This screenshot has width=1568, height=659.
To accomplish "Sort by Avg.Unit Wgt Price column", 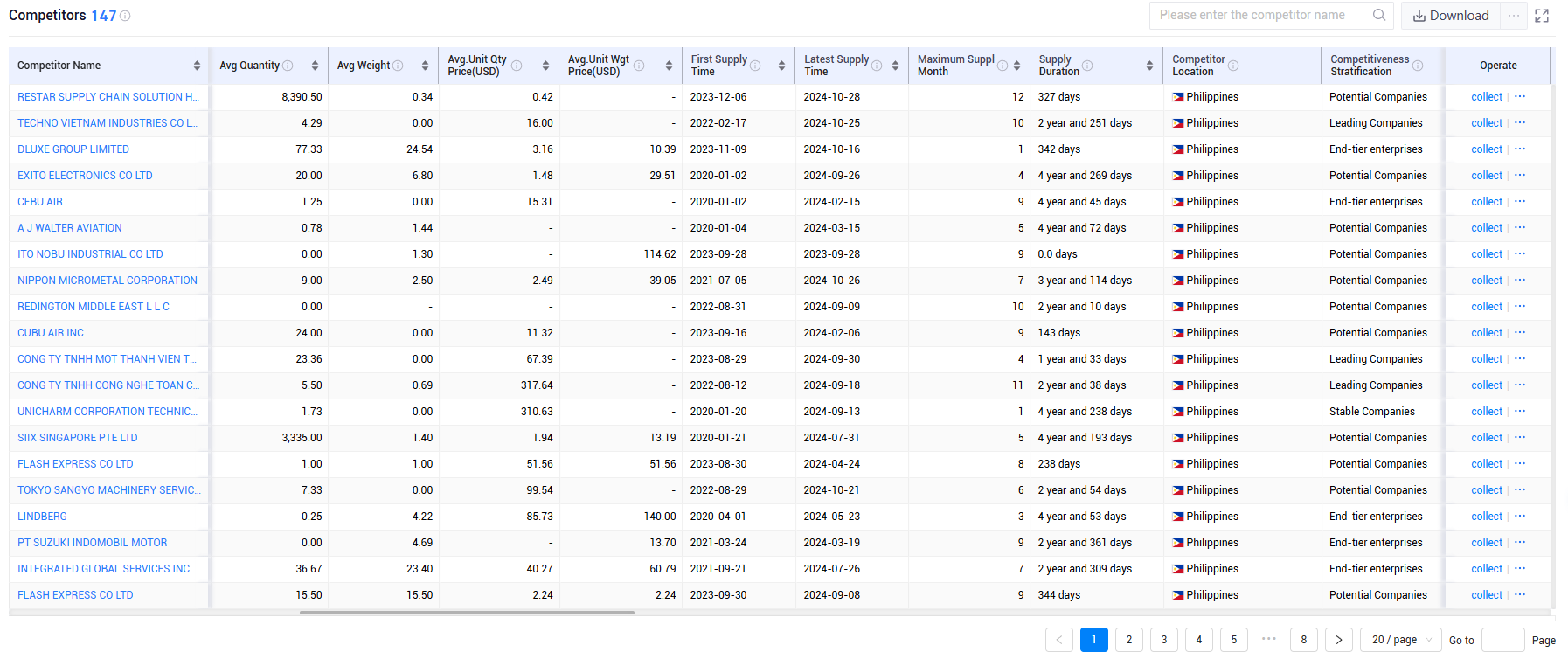I will click(x=669, y=66).
